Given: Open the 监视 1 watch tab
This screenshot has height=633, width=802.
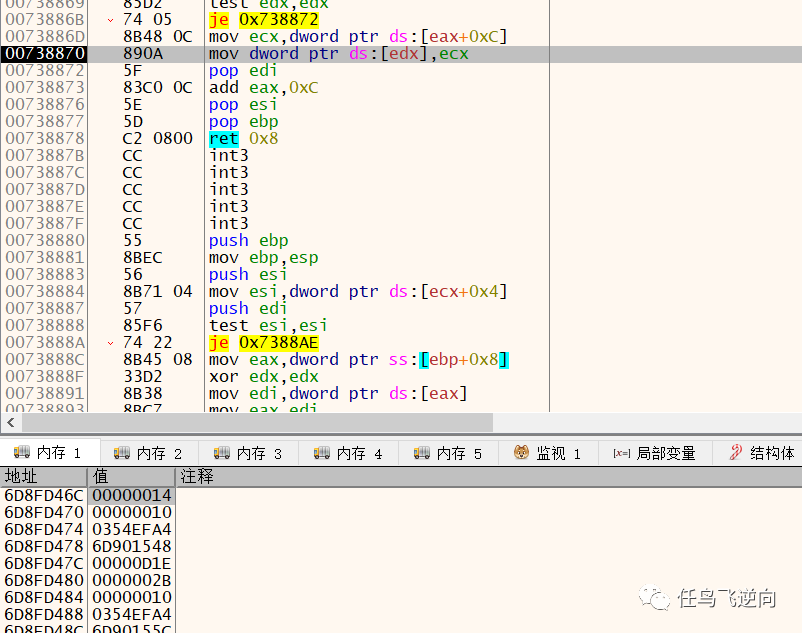Looking at the screenshot, I should tap(548, 453).
